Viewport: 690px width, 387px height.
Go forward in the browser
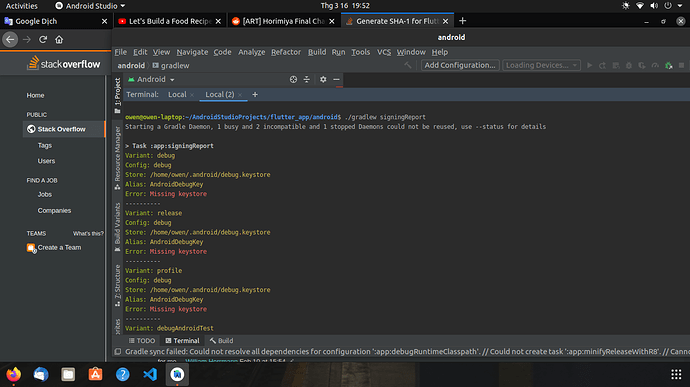click(x=27, y=39)
